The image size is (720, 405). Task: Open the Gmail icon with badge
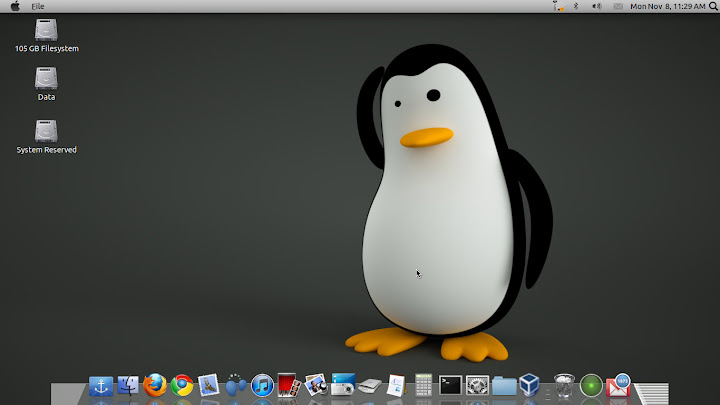click(618, 385)
